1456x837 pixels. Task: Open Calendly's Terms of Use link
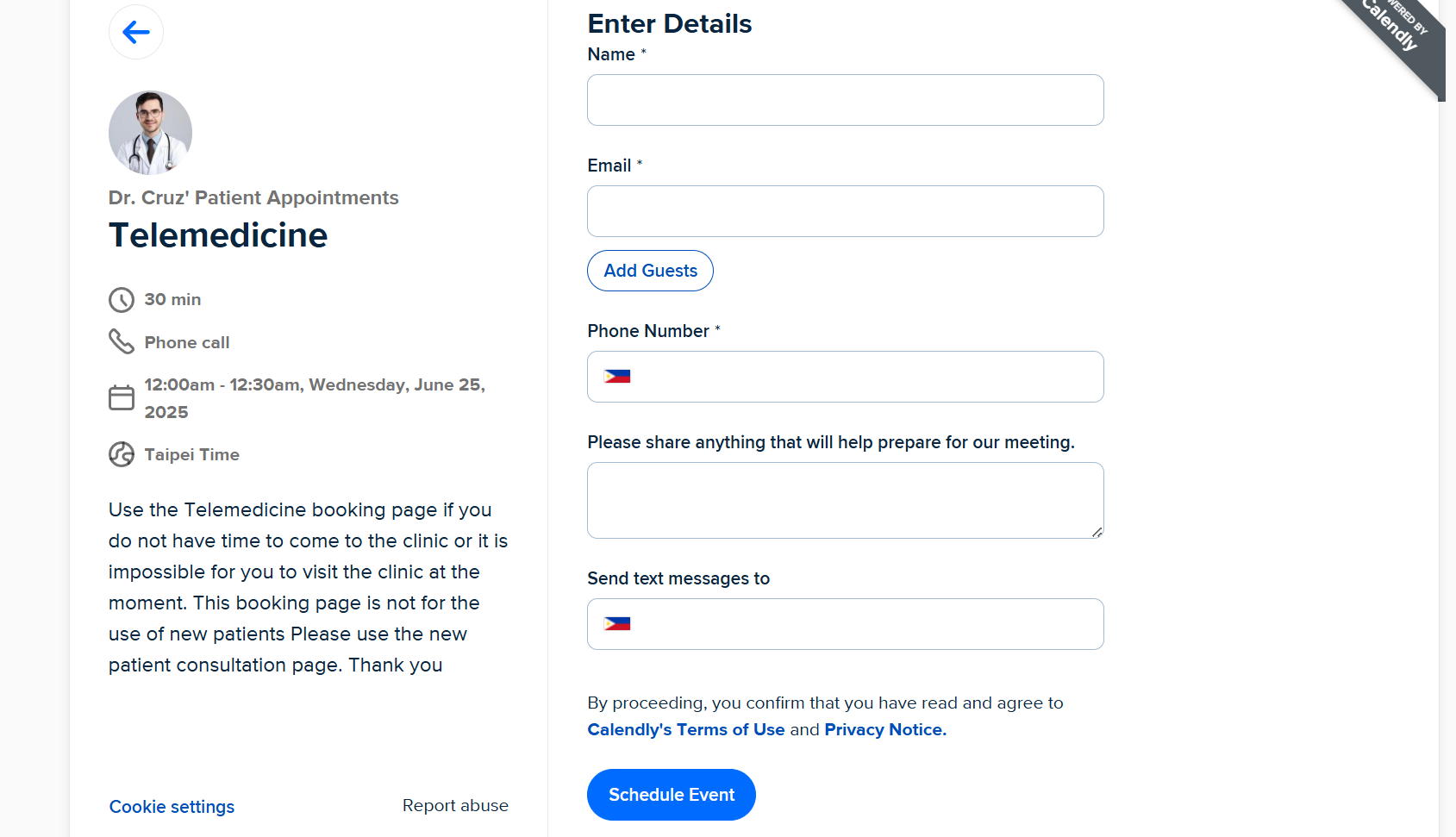coord(686,729)
